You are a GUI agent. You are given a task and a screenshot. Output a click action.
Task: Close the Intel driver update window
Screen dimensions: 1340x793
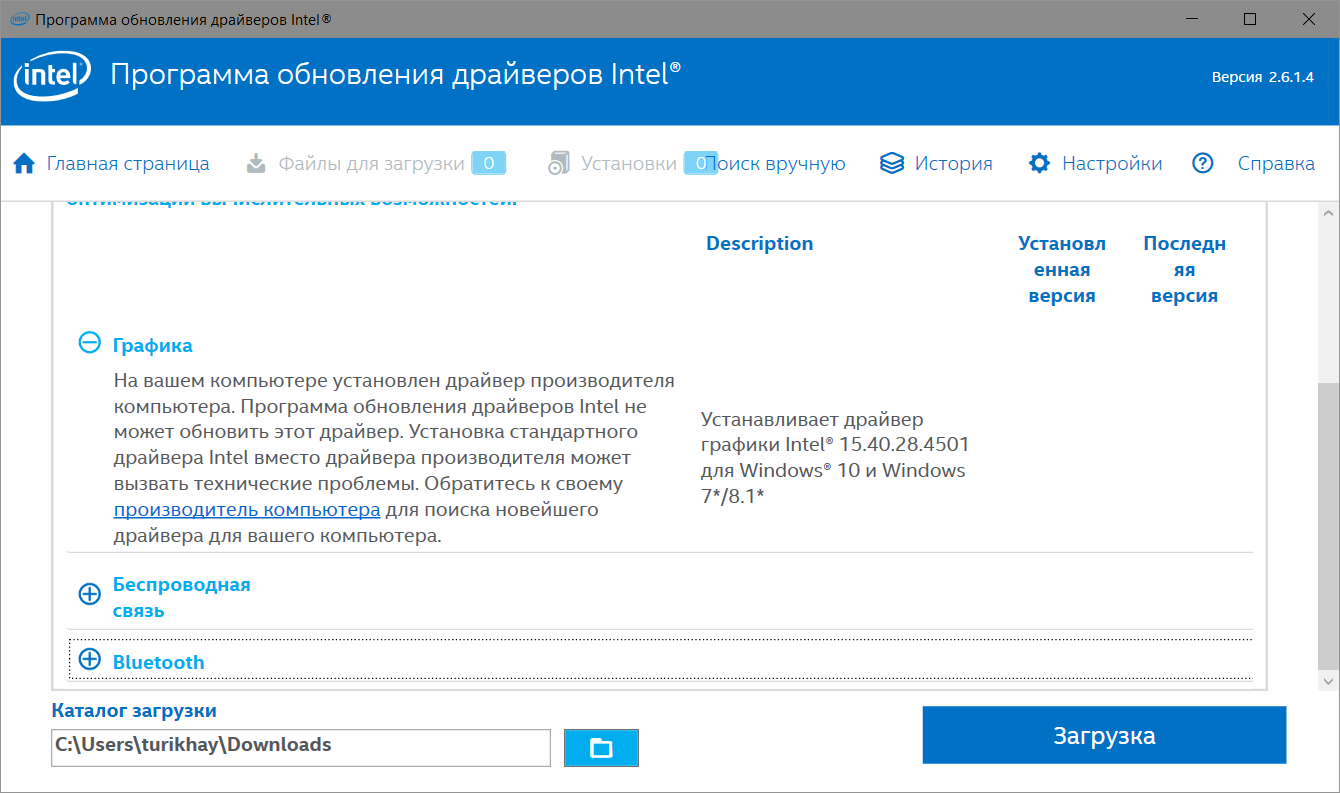[1307, 19]
